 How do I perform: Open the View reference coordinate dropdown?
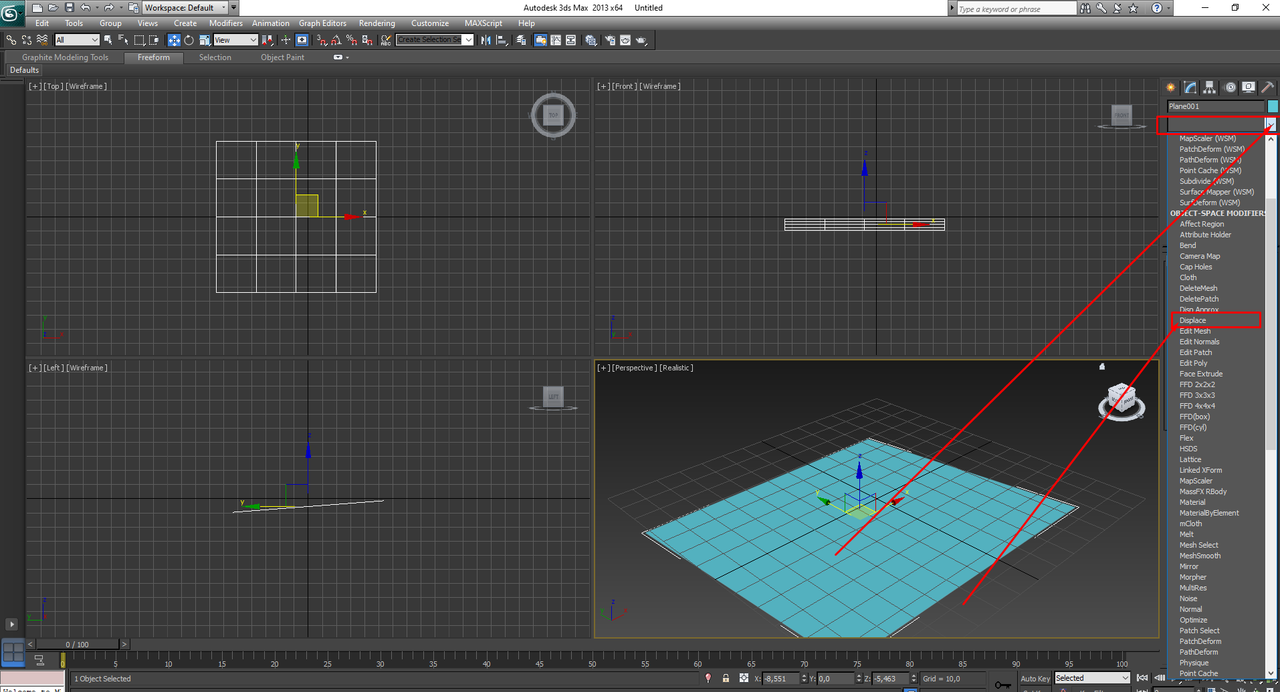click(236, 40)
